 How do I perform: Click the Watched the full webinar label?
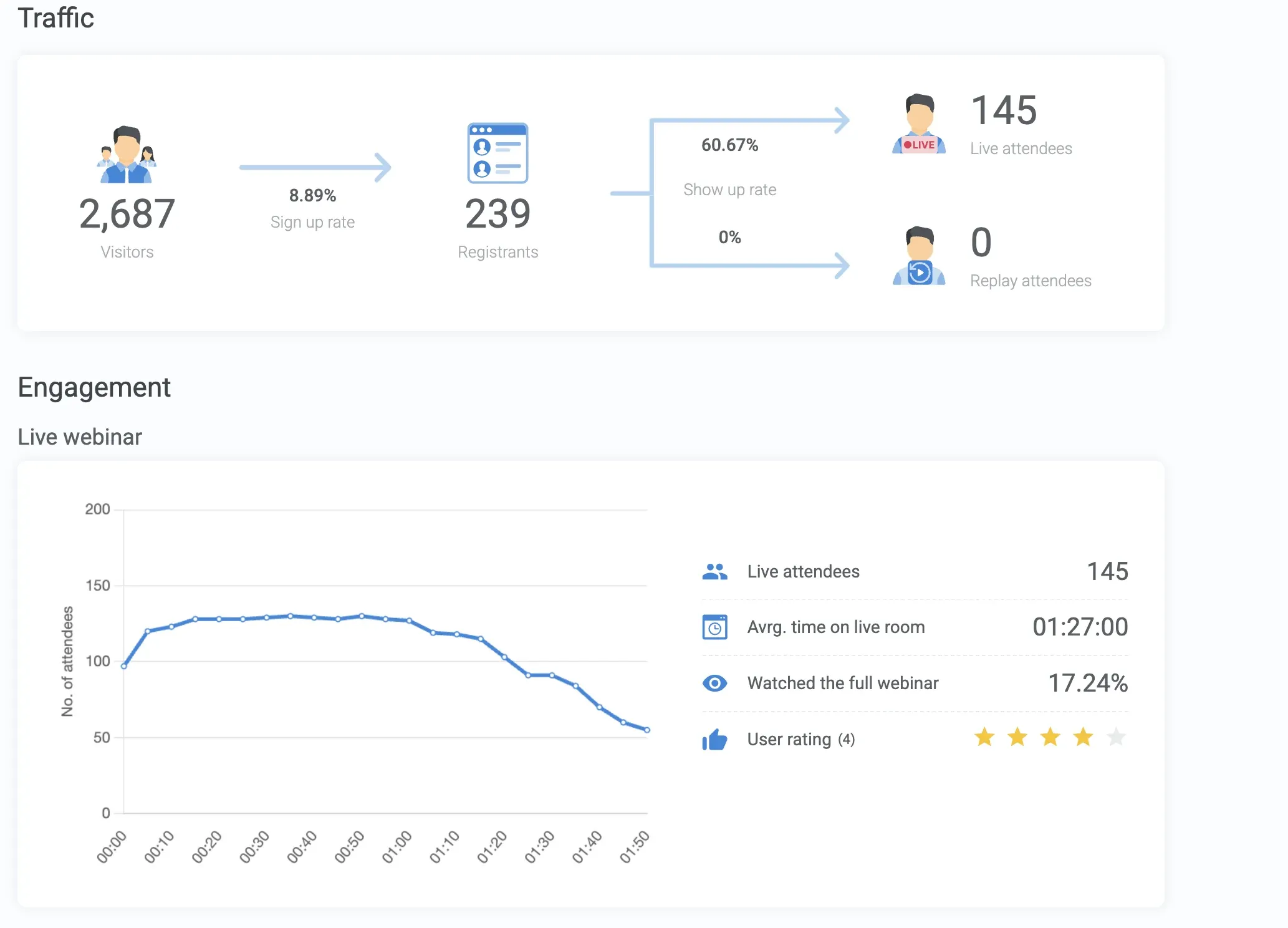click(x=843, y=683)
